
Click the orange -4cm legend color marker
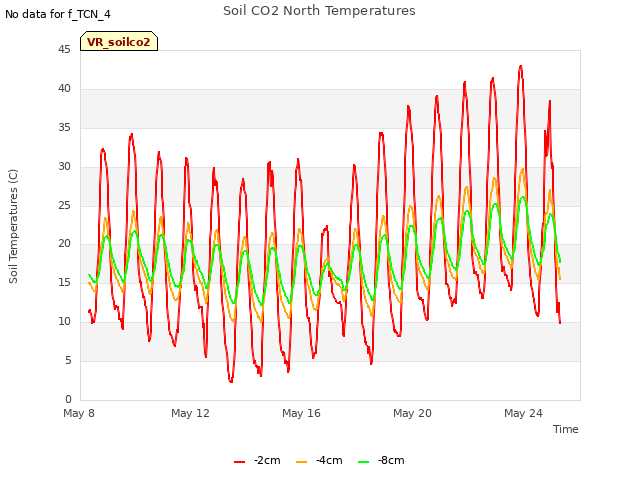click(x=301, y=462)
